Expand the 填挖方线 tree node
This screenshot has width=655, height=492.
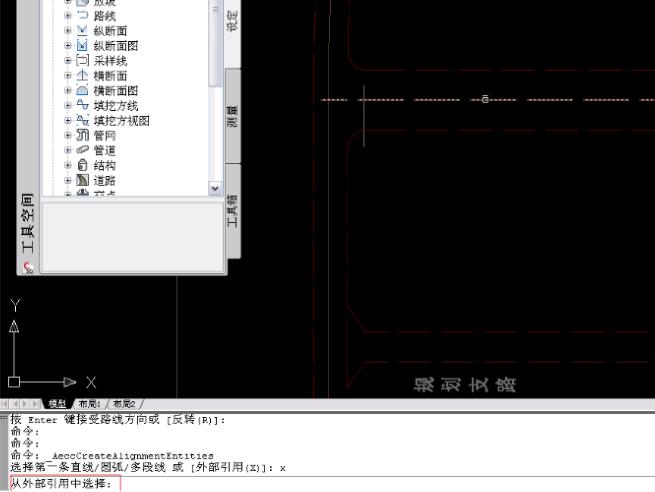68,105
